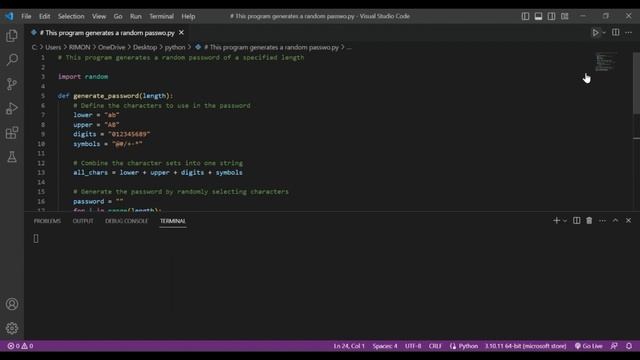The image size is (640, 360).
Task: Select the password generator file tab
Action: [x=107, y=33]
